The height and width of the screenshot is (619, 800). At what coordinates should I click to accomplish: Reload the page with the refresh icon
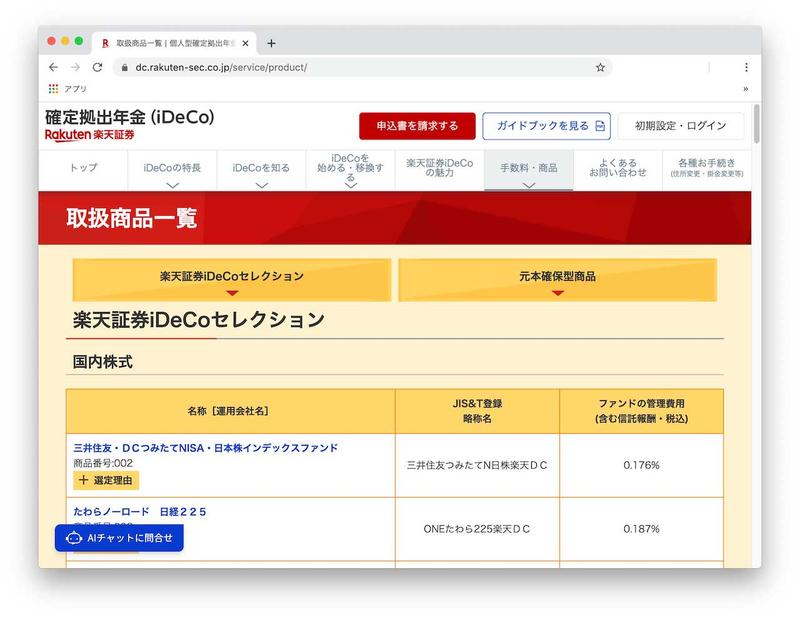pyautogui.click(x=97, y=67)
